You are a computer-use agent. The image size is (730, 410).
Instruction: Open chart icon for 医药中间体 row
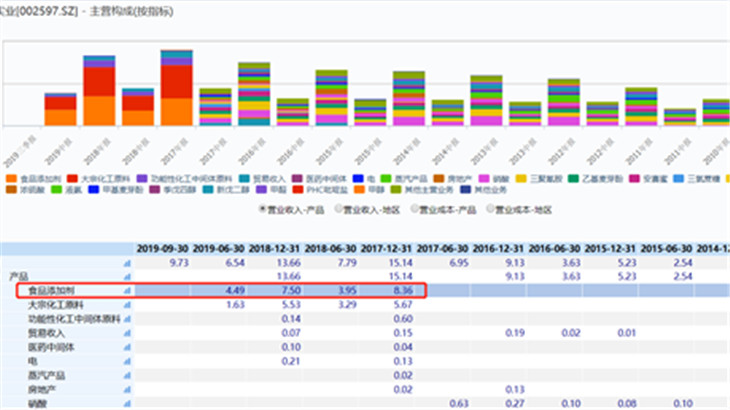pos(127,348)
